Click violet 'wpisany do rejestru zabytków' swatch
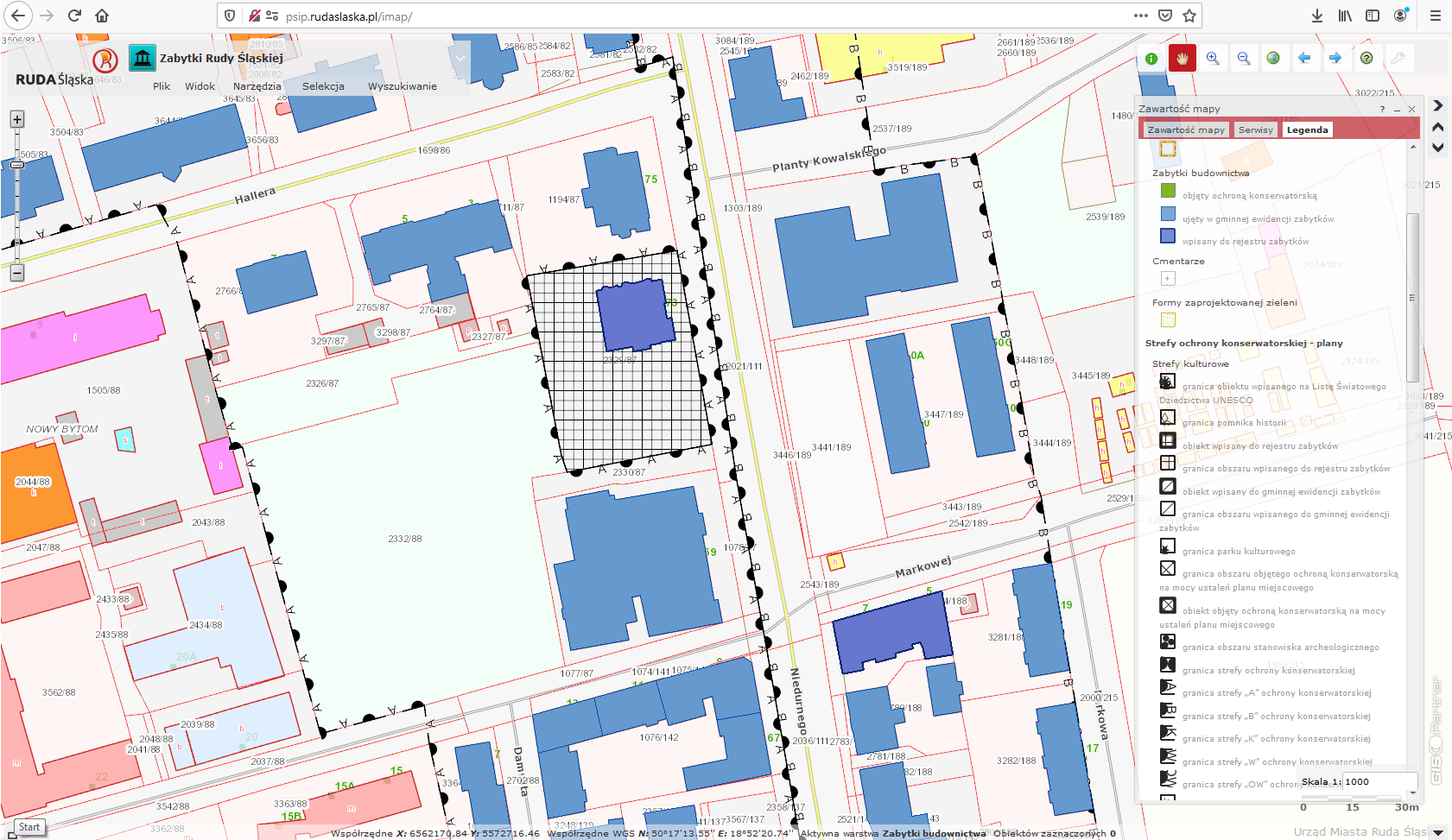Image resolution: width=1452 pixels, height=840 pixels. point(1168,236)
